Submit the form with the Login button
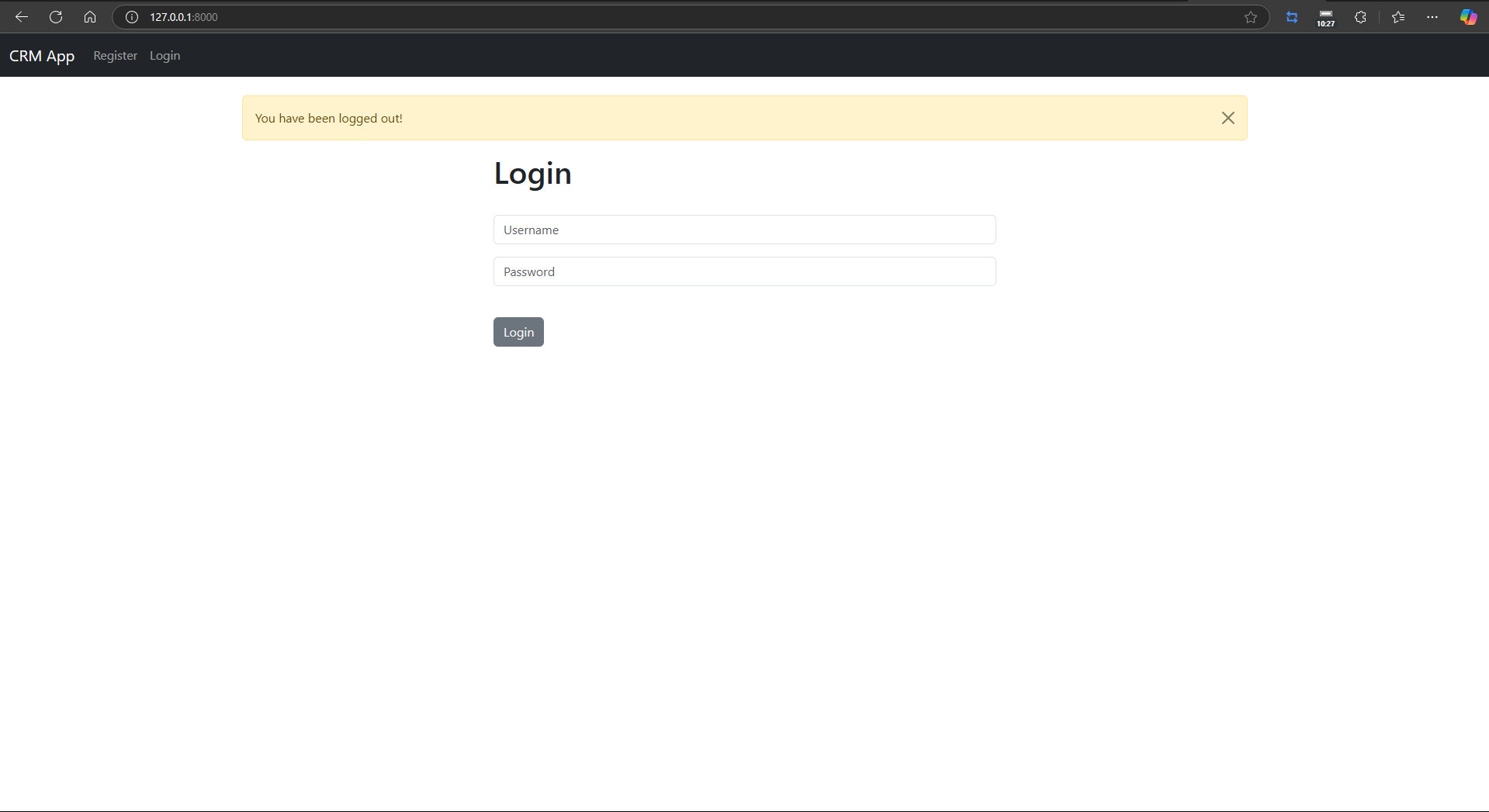 [x=518, y=332]
